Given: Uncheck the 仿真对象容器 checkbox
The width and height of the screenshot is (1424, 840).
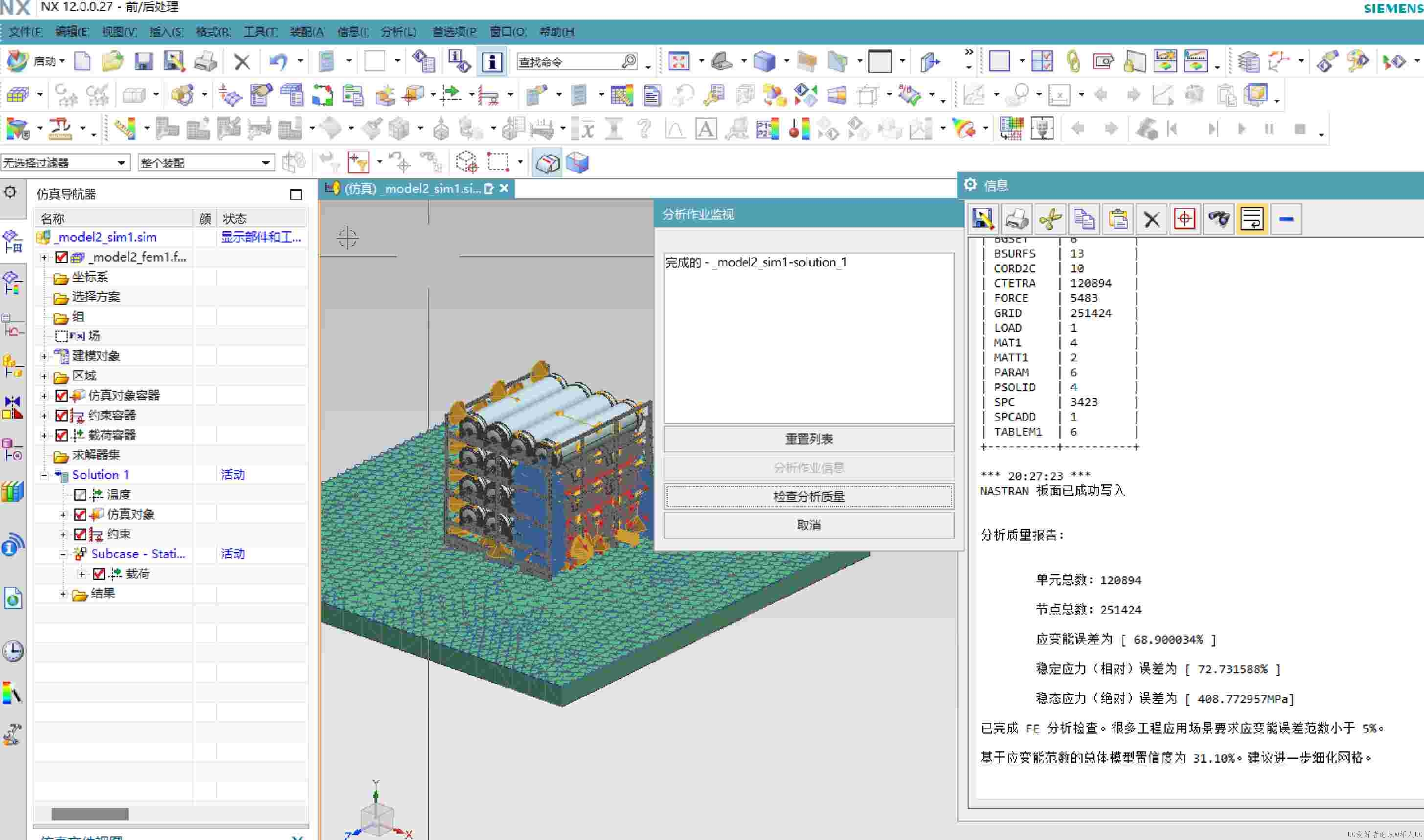Looking at the screenshot, I should tap(62, 396).
